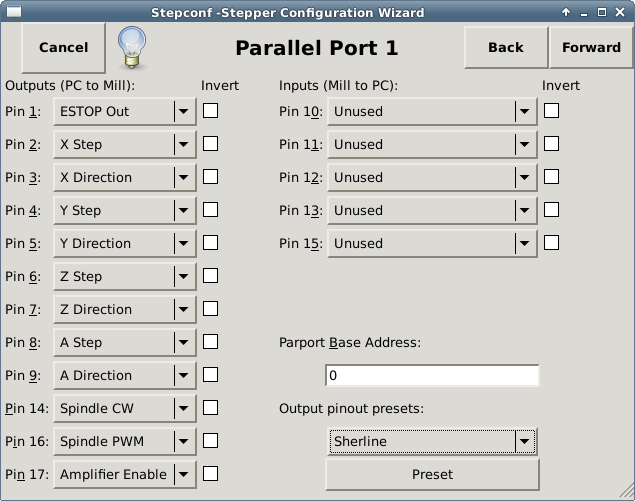Go Back to the previous page
635x501 pixels.
coord(505,47)
